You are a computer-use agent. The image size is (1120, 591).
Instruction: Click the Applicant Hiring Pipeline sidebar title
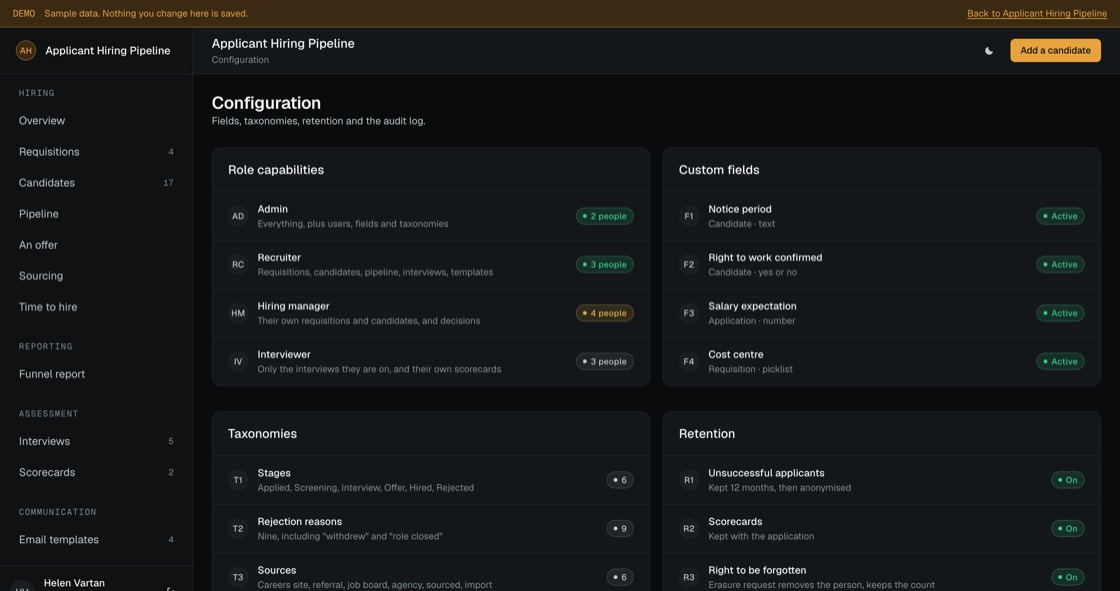[x=108, y=51]
